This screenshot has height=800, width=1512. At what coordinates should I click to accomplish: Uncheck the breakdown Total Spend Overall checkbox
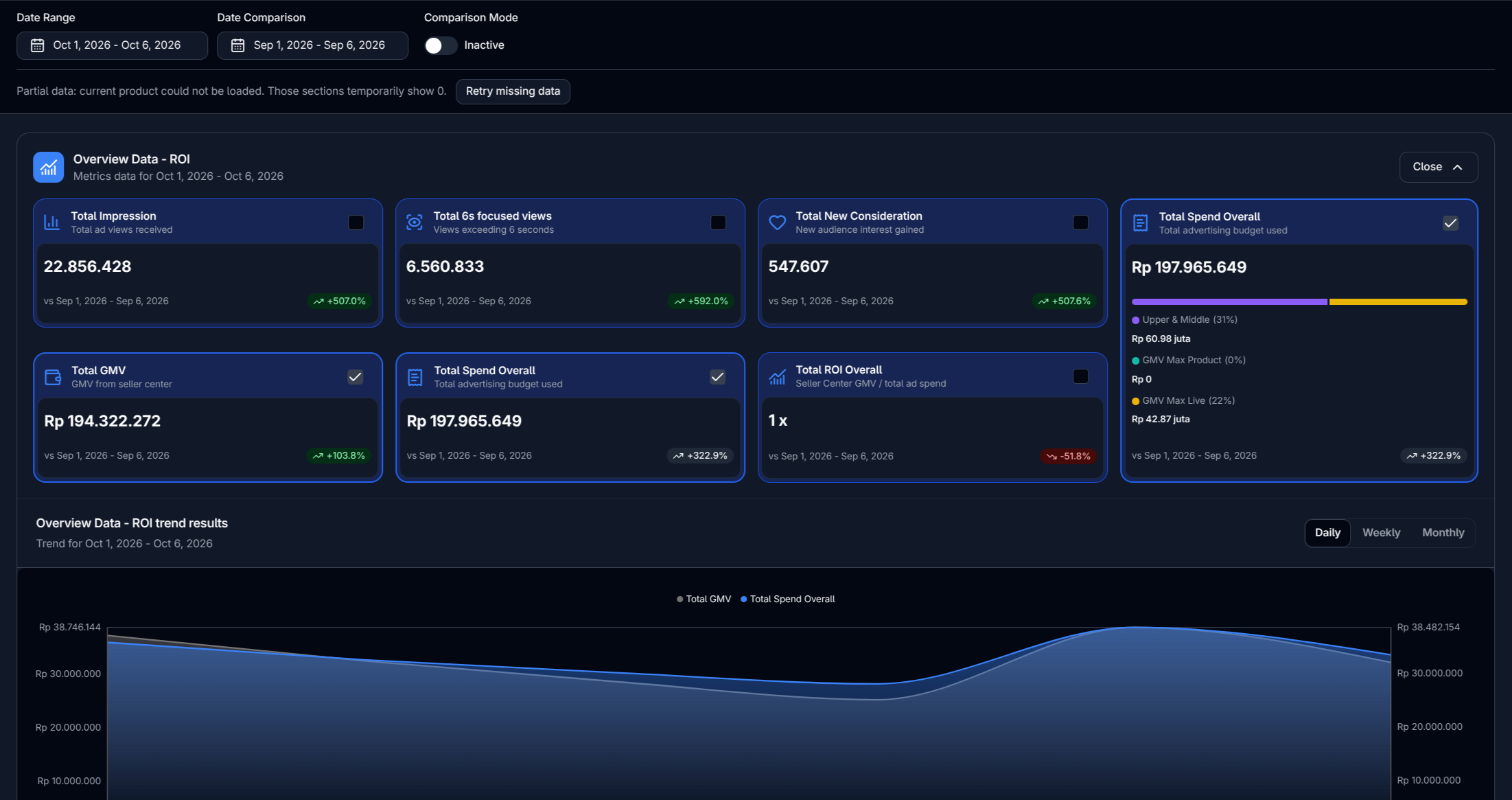[x=1450, y=223]
